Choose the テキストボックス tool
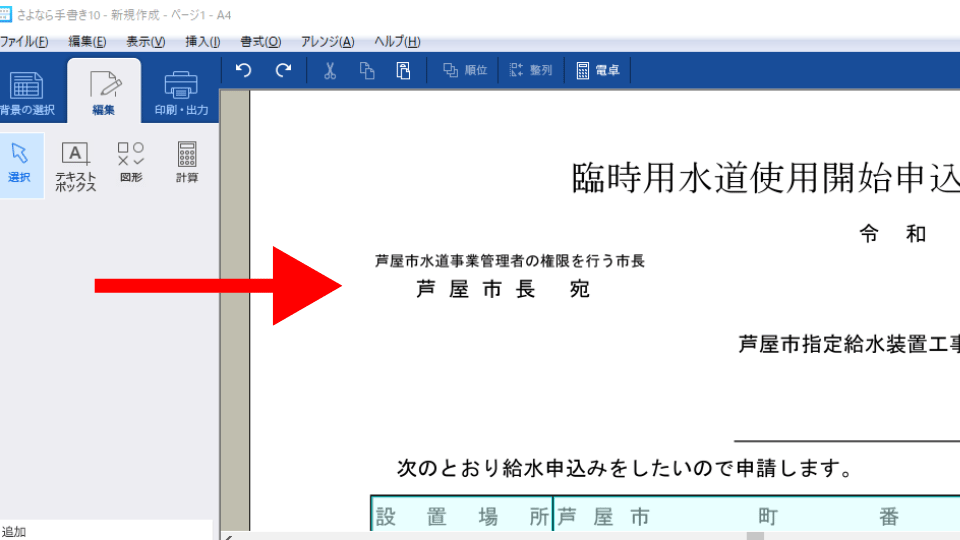The width and height of the screenshot is (960, 540). [x=76, y=166]
